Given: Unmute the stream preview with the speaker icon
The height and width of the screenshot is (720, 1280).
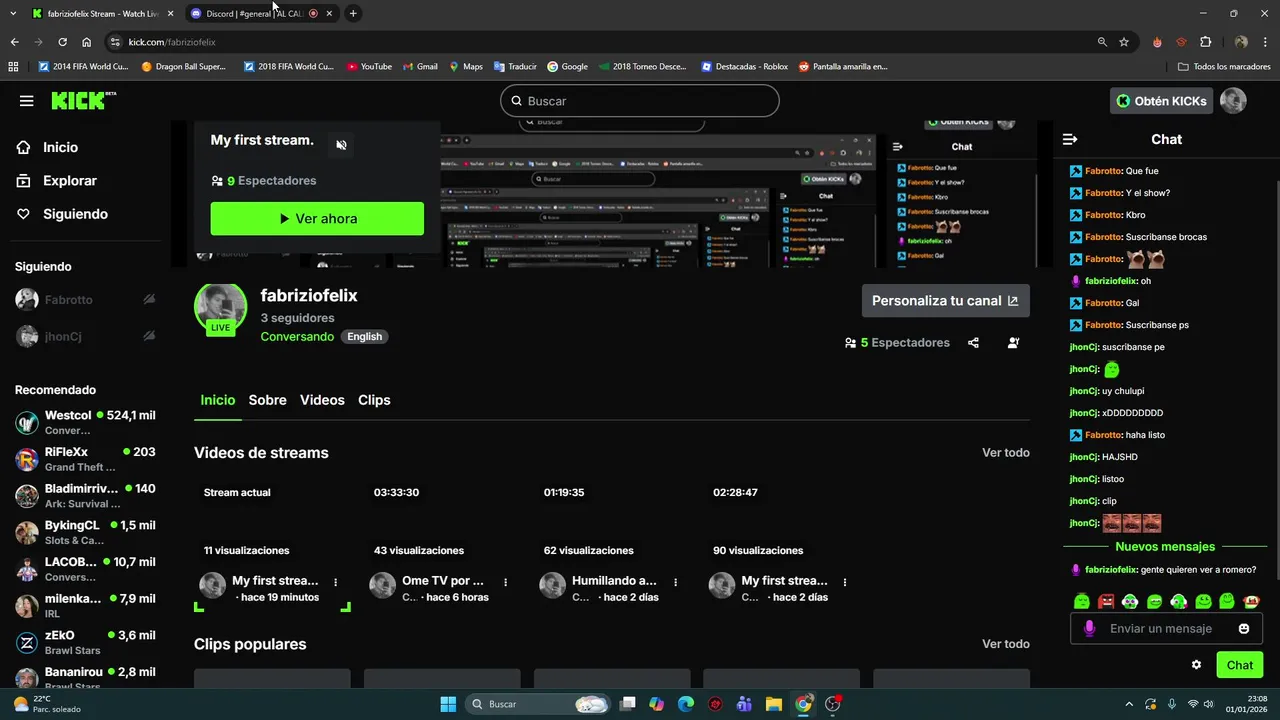Looking at the screenshot, I should tap(341, 145).
